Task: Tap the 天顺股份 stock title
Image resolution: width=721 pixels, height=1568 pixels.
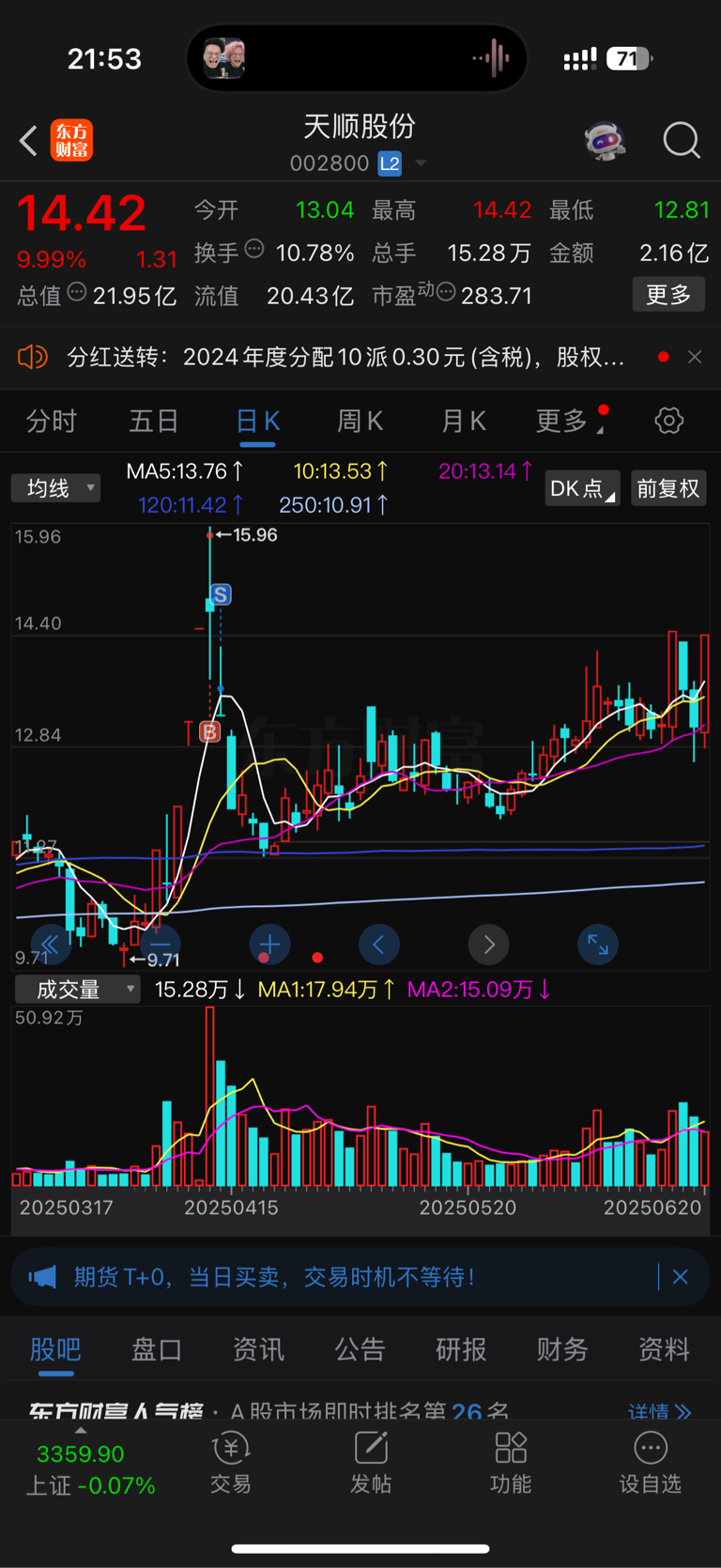Action: 360,126
